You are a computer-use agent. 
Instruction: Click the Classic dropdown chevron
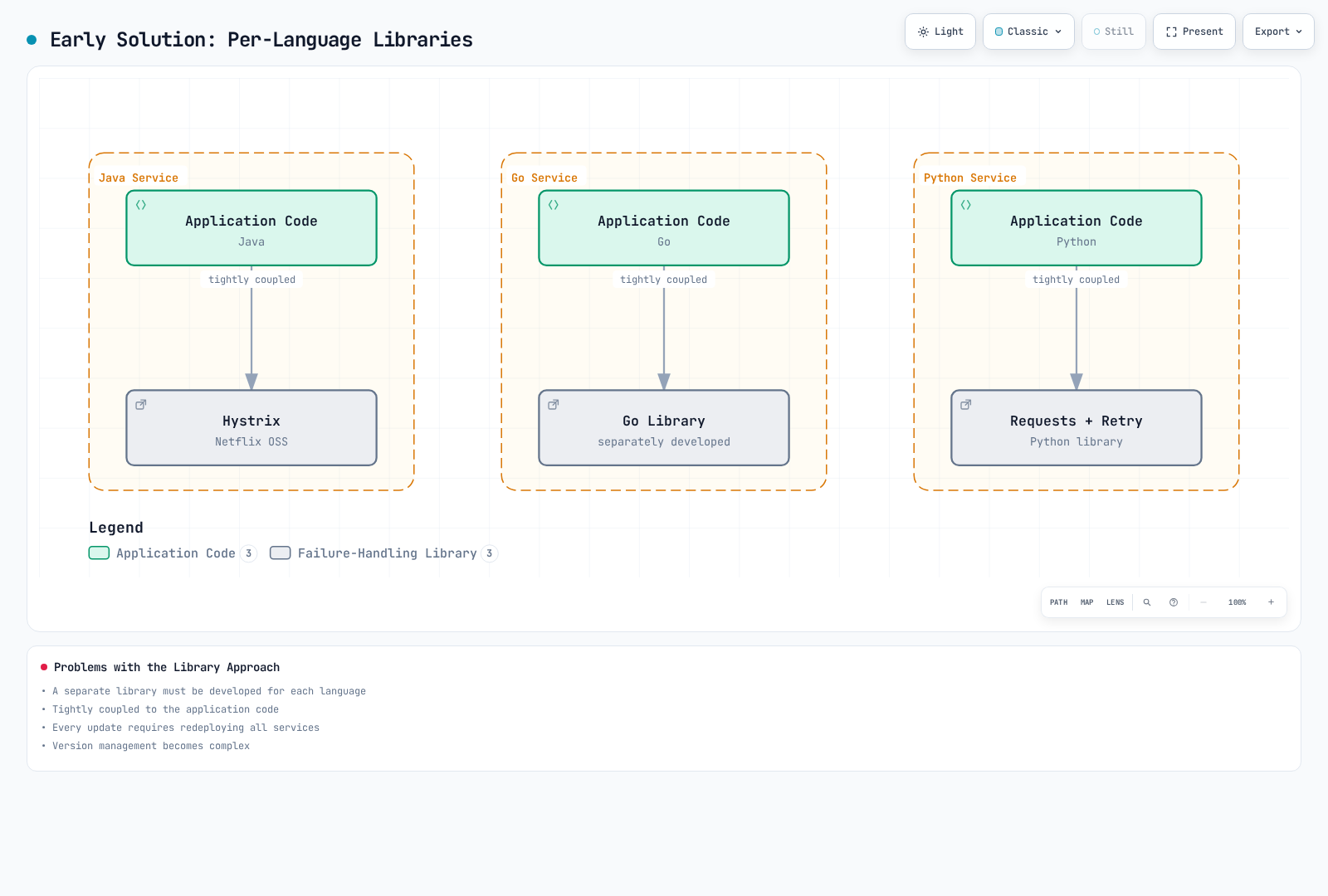(1058, 32)
